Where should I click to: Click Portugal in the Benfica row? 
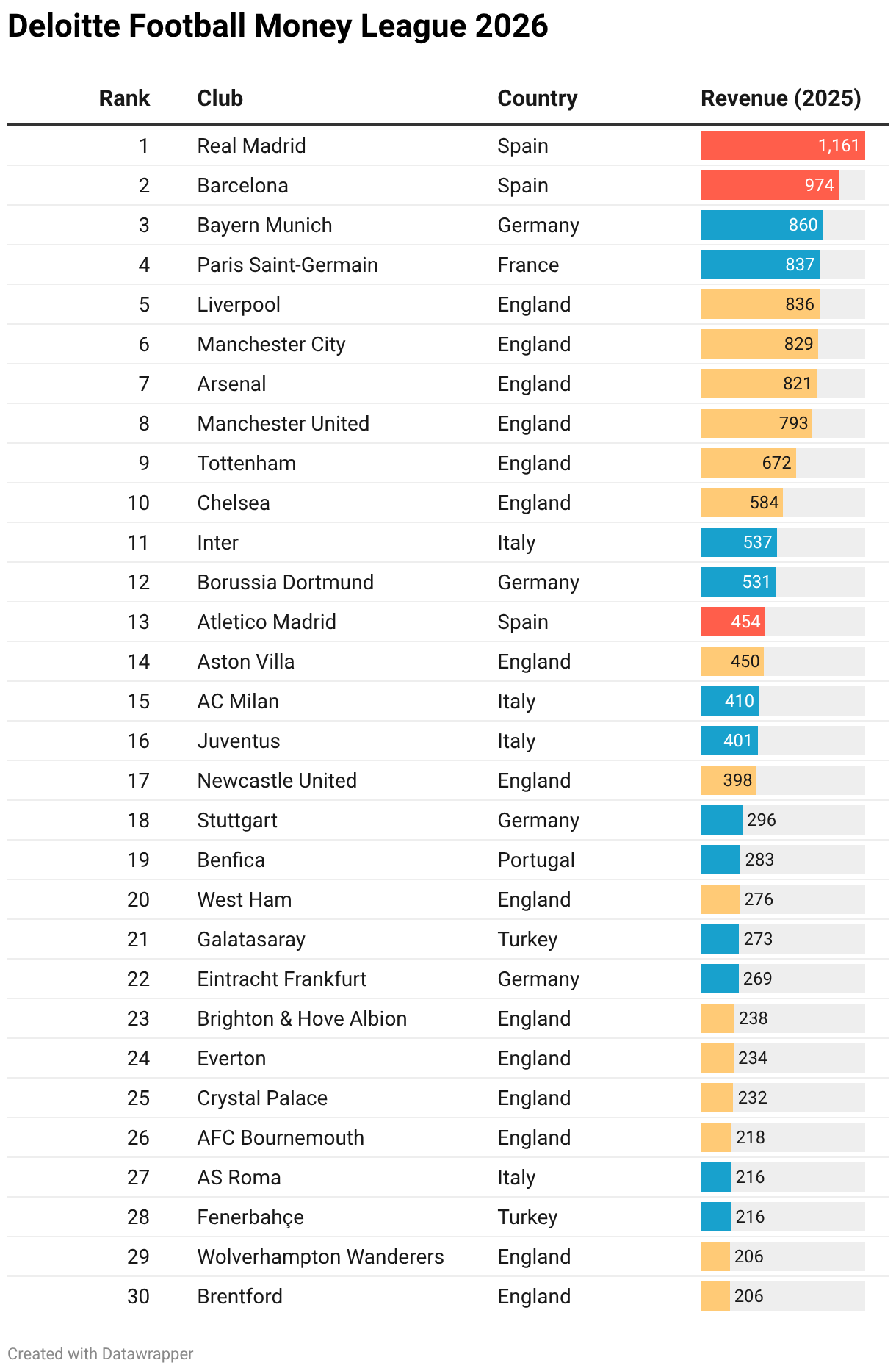pyautogui.click(x=535, y=860)
